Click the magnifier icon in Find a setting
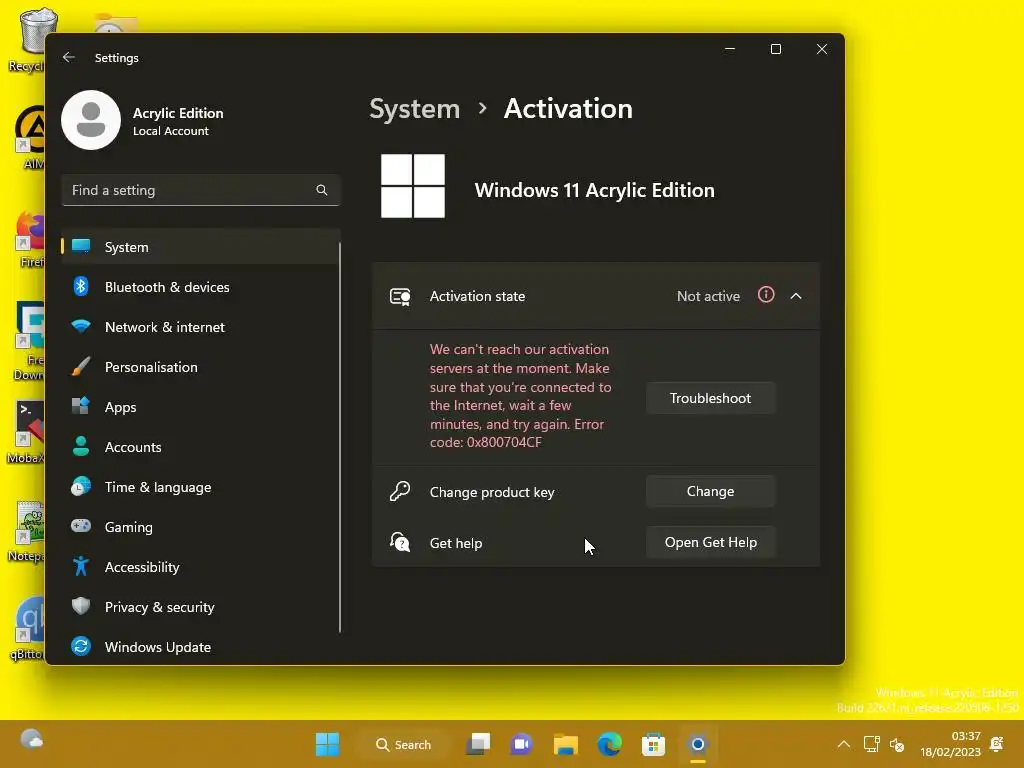 [321, 190]
